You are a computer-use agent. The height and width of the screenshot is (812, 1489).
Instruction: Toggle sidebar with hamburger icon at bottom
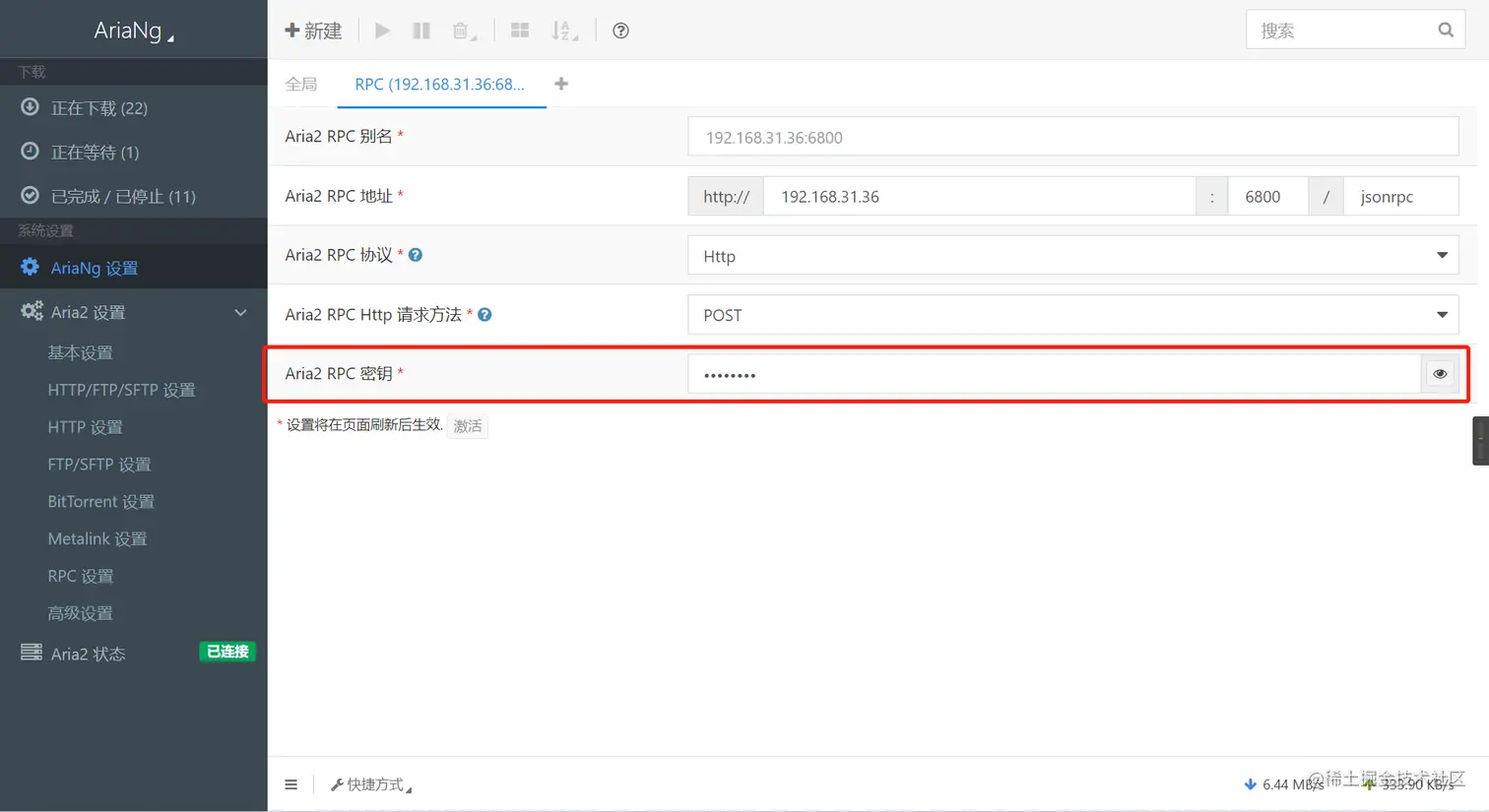click(291, 784)
